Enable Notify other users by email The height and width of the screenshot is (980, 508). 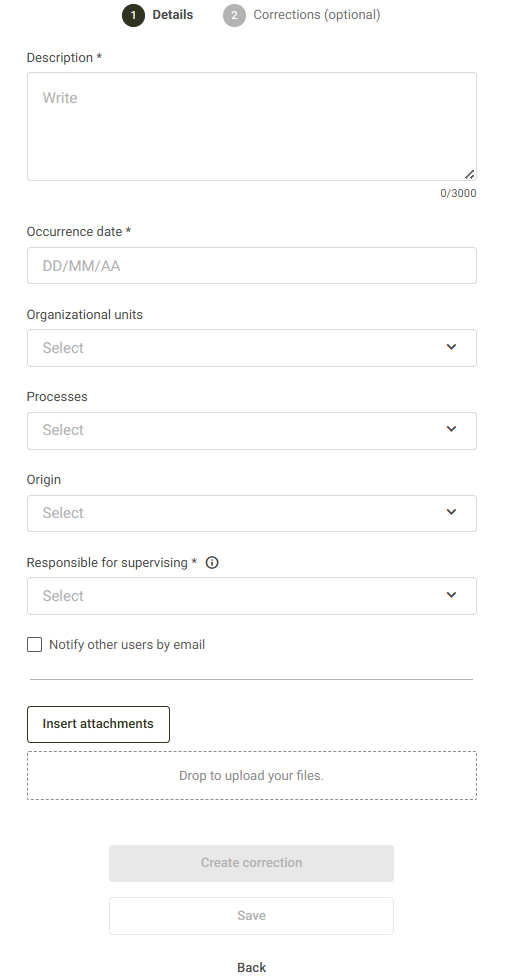click(34, 644)
